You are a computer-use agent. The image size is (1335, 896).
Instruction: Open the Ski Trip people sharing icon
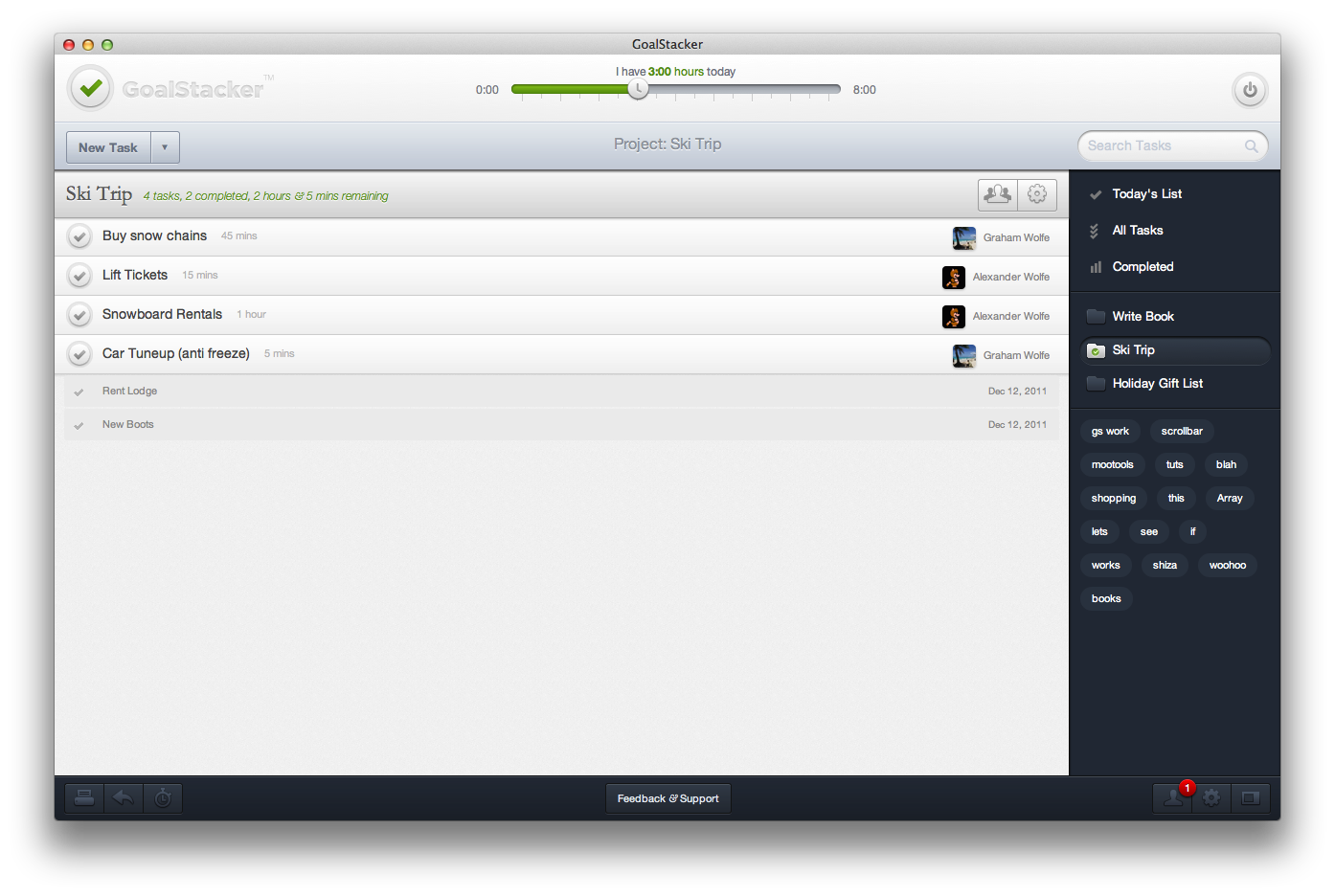coord(998,194)
